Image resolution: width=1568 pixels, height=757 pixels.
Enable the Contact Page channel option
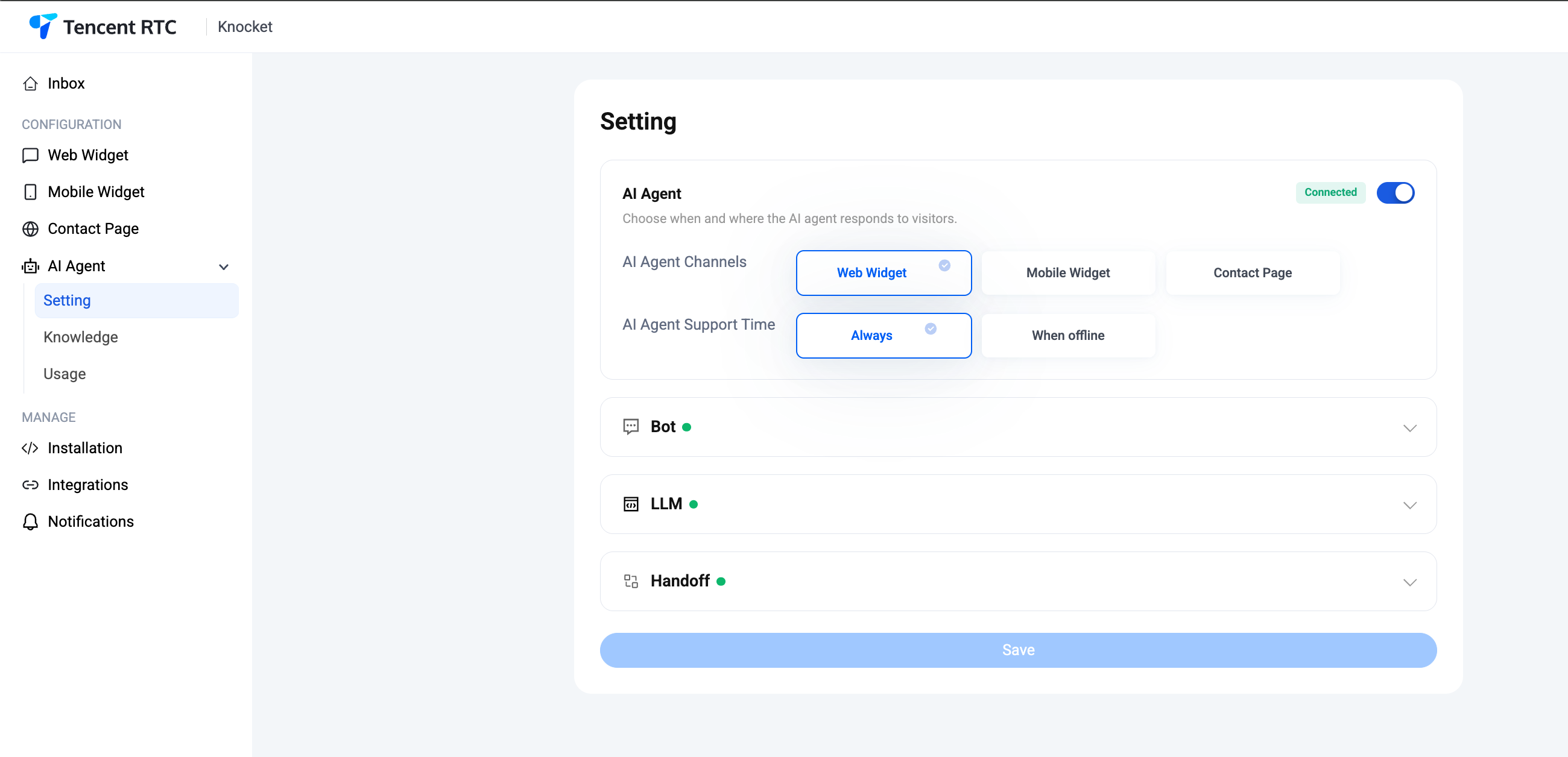point(1252,272)
